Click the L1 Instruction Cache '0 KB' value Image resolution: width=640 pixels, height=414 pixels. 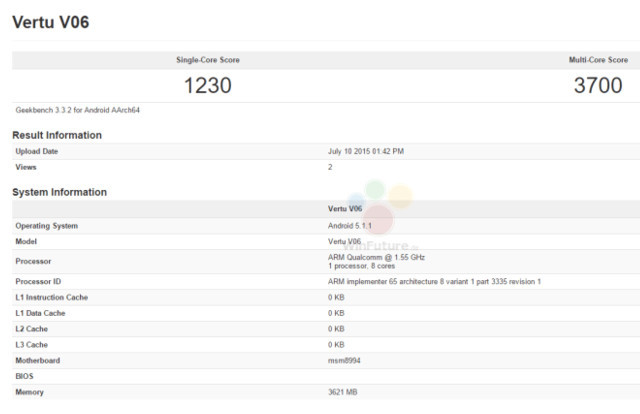(336, 298)
